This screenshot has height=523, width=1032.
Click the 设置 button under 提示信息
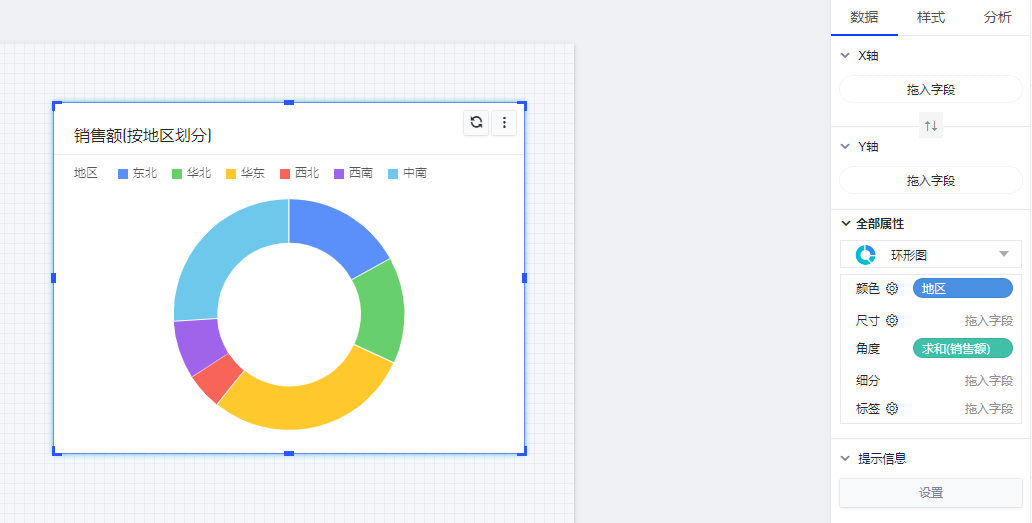tap(930, 492)
